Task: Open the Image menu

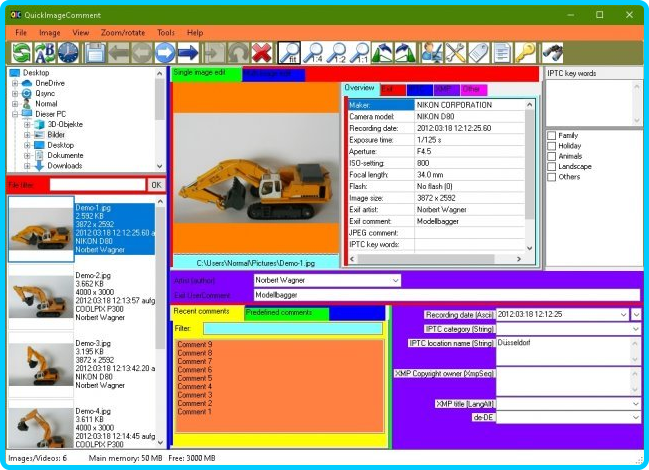Action: pos(50,33)
